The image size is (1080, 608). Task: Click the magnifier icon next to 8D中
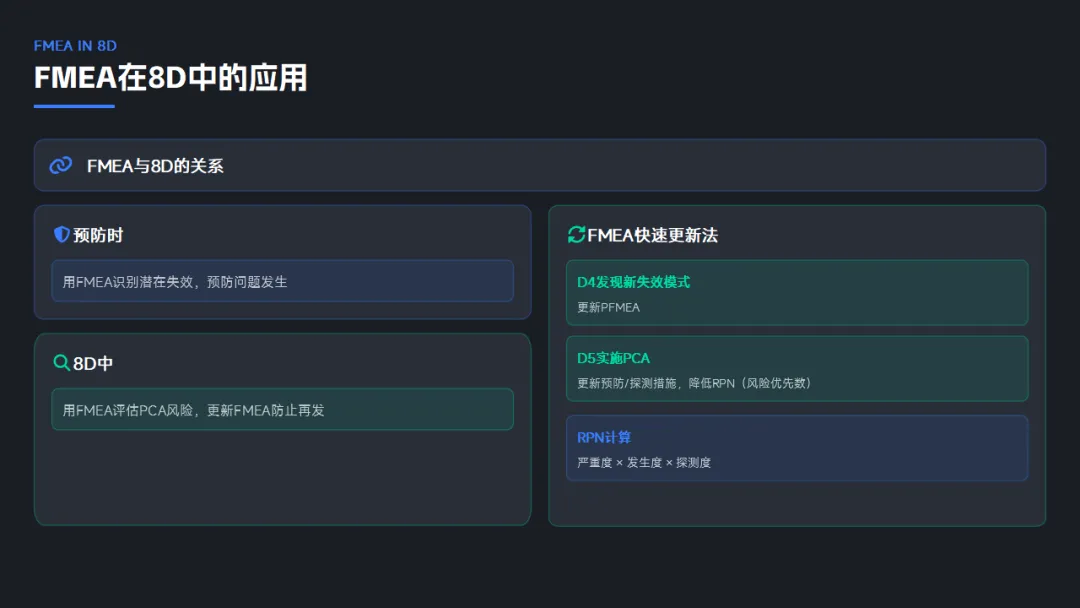(61, 363)
